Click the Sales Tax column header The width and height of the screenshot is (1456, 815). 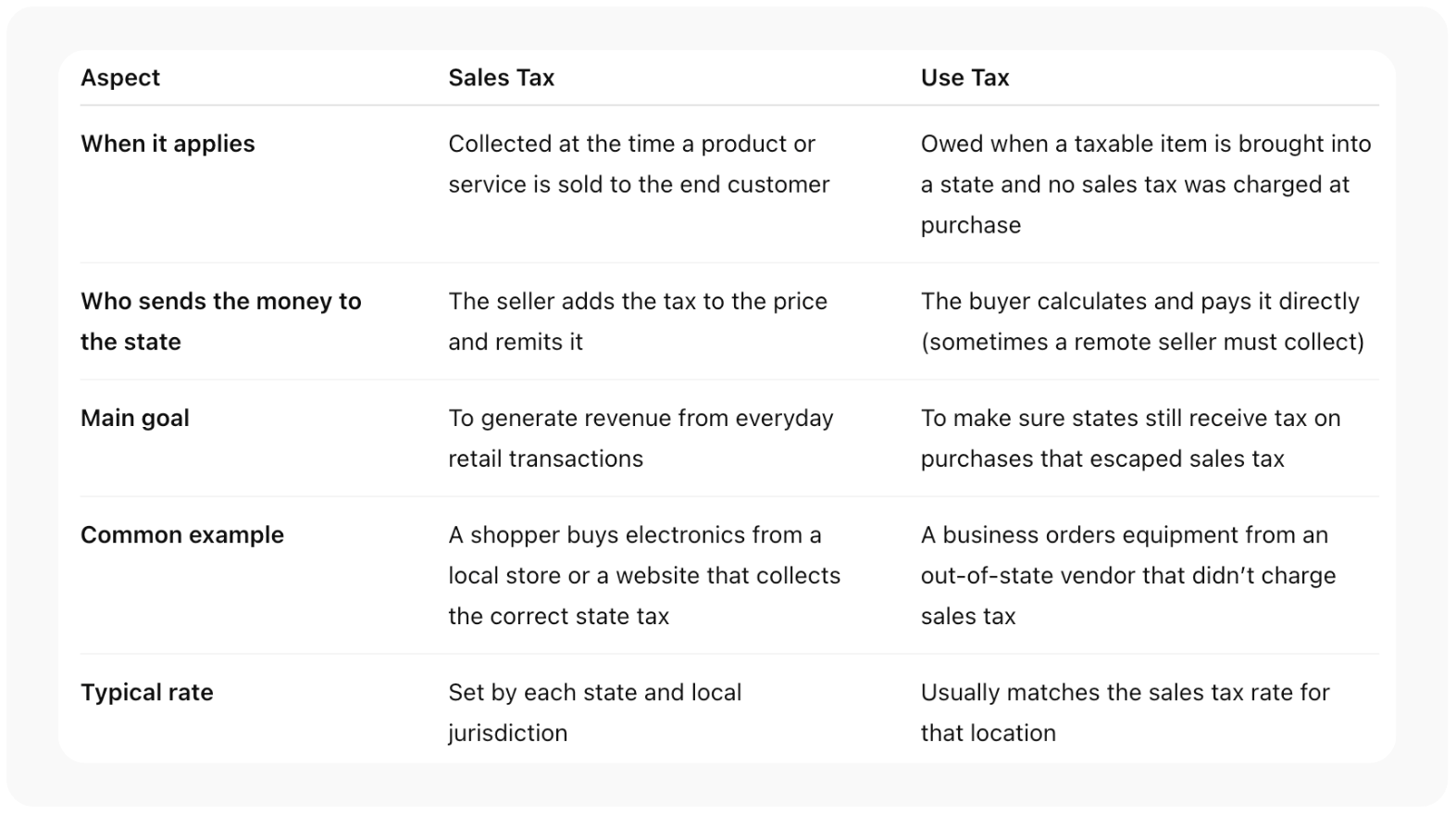coord(501,78)
